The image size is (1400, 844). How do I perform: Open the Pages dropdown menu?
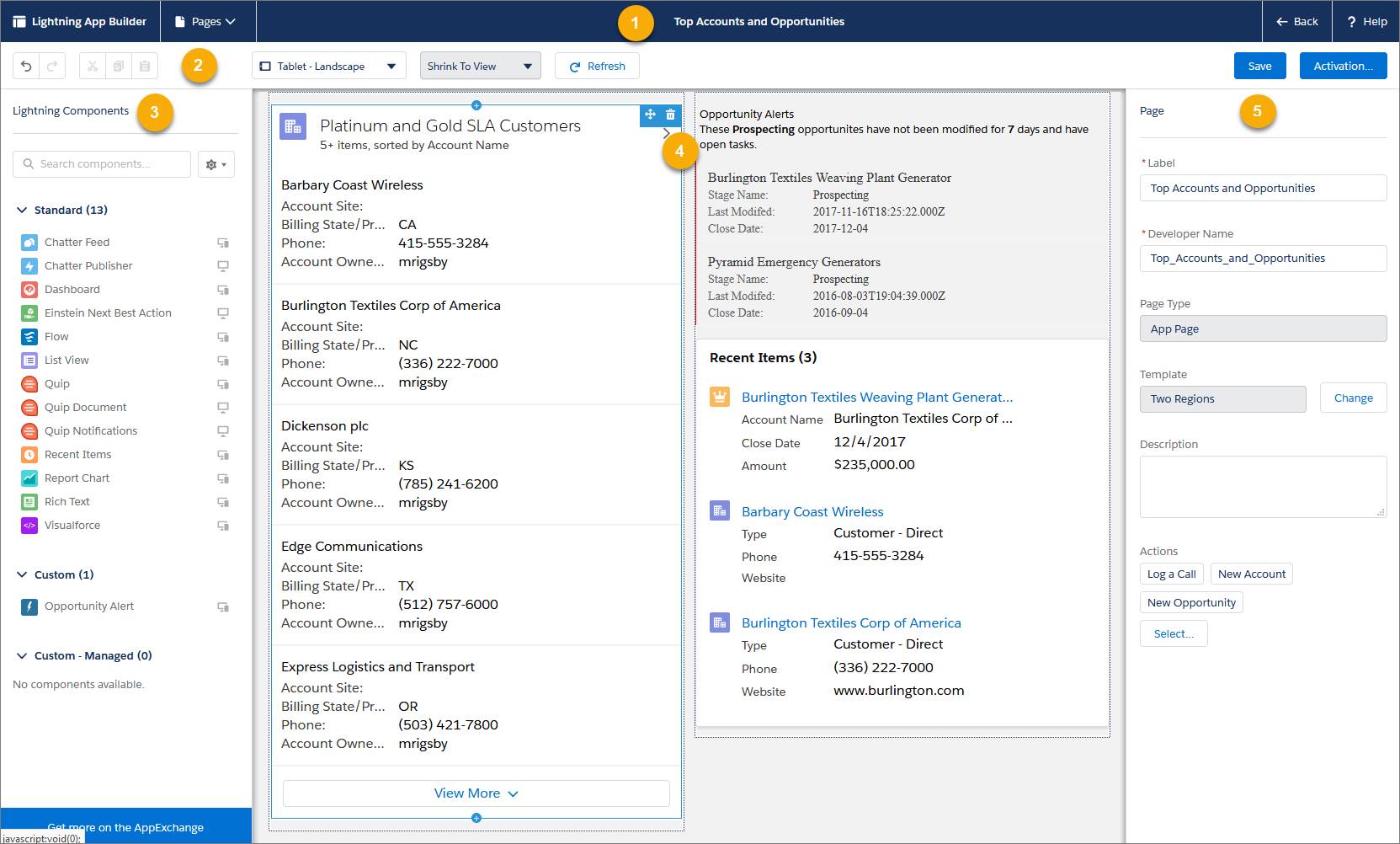[206, 22]
